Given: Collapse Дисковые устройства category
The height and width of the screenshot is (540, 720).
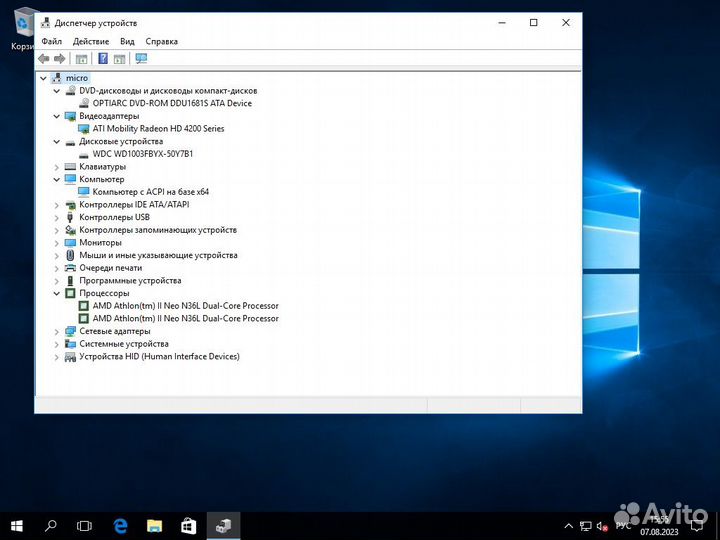Looking at the screenshot, I should coord(56,141).
